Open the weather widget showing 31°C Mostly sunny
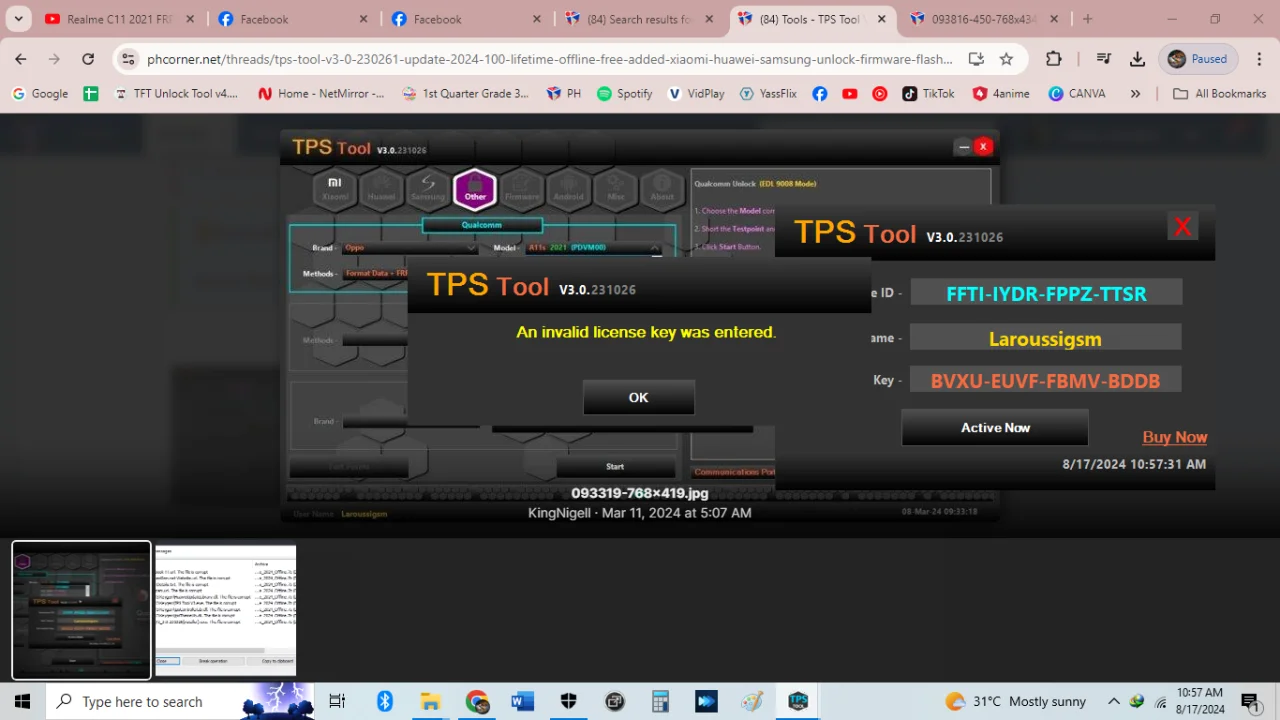1280x720 pixels. click(1014, 702)
